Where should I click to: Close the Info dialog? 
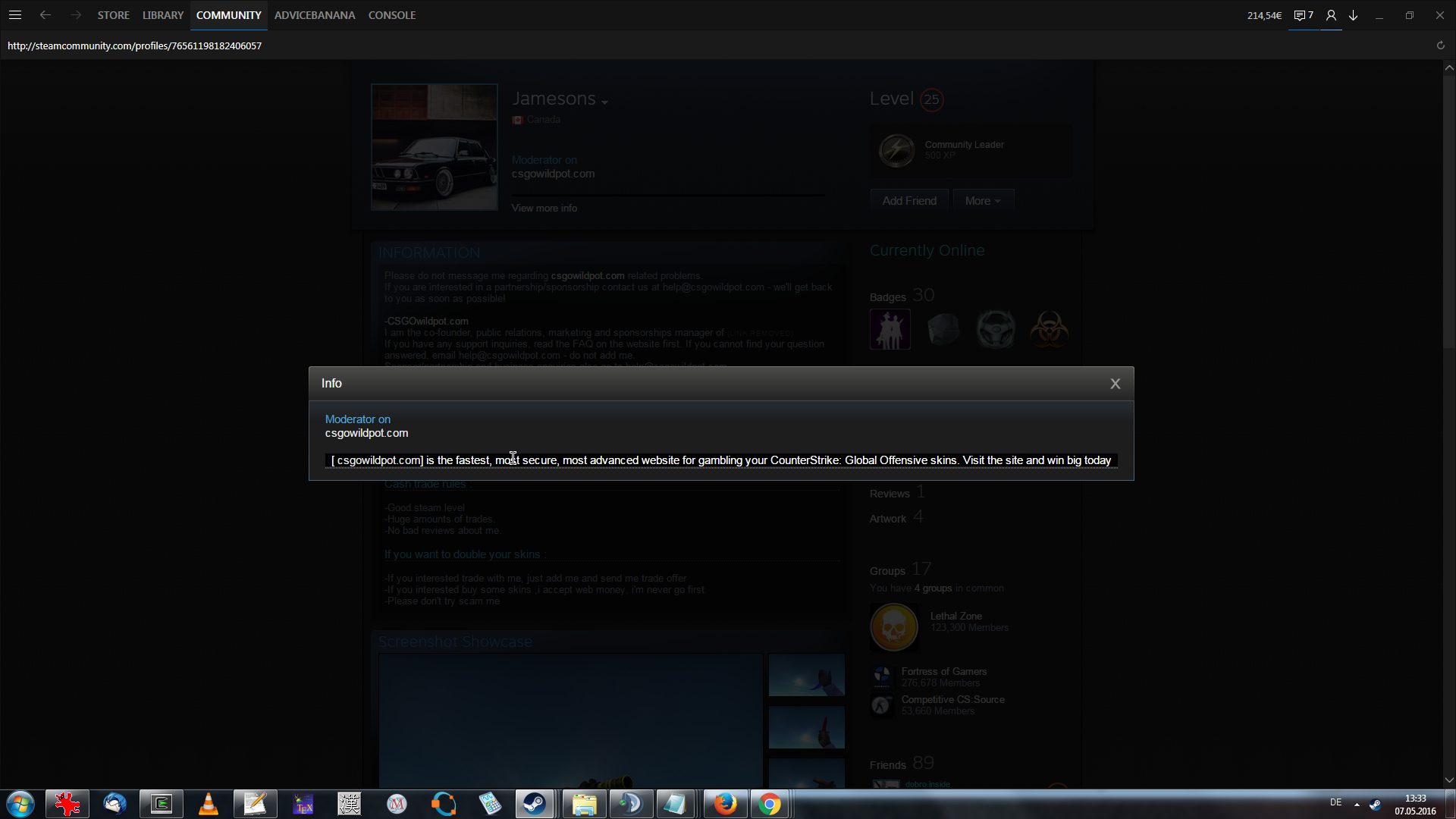click(1115, 384)
